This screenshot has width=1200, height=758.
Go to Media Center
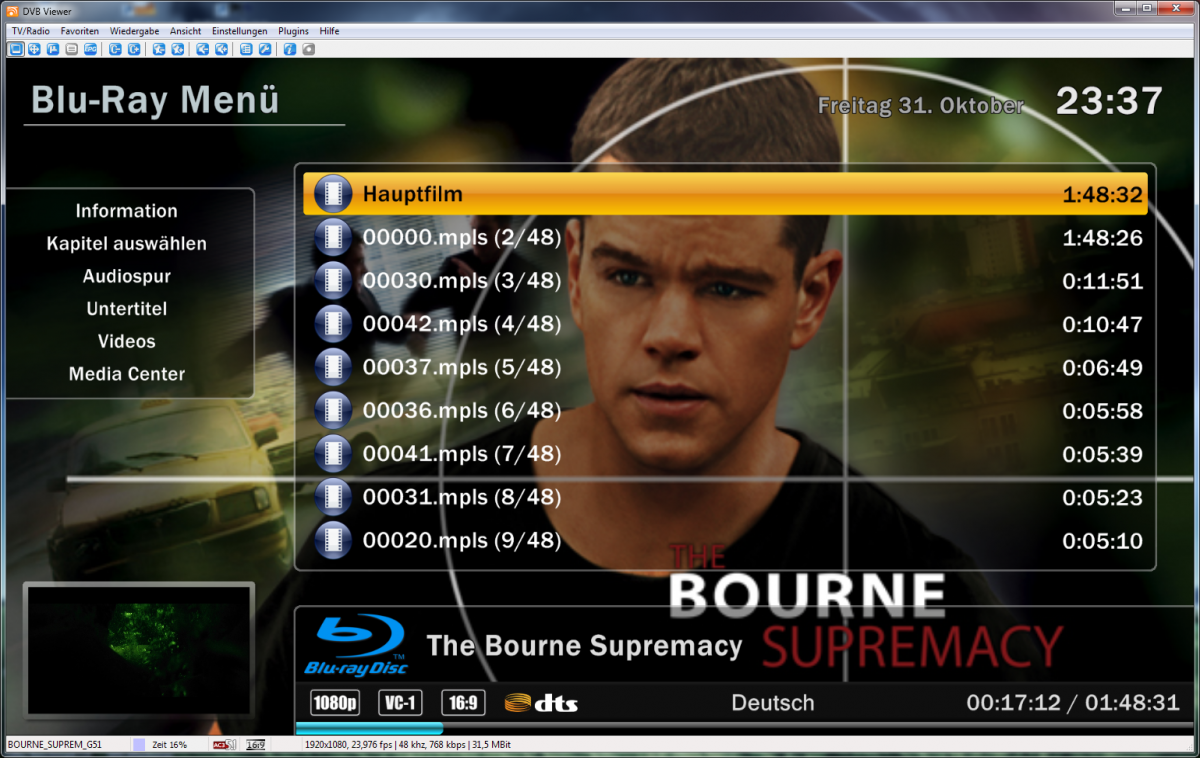(x=127, y=374)
